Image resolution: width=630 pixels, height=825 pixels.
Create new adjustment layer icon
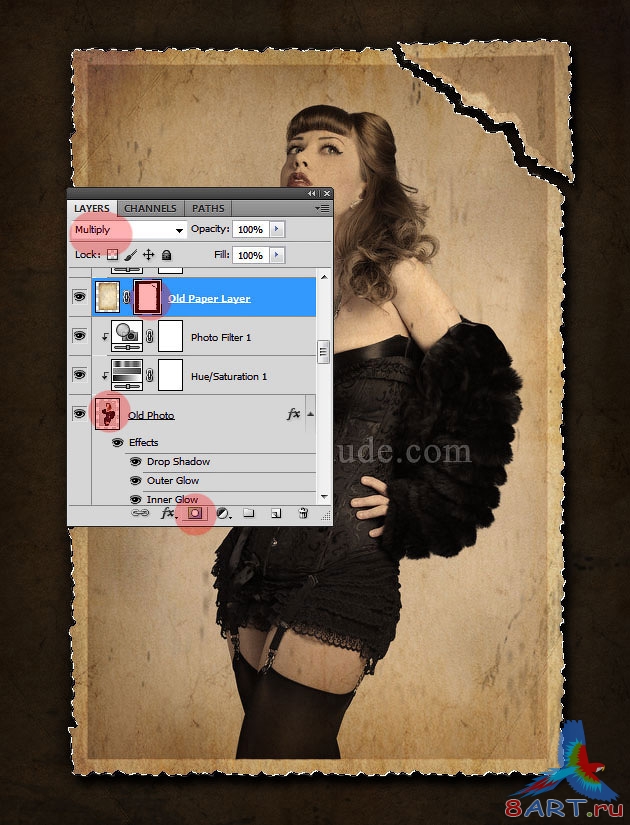click(x=223, y=513)
